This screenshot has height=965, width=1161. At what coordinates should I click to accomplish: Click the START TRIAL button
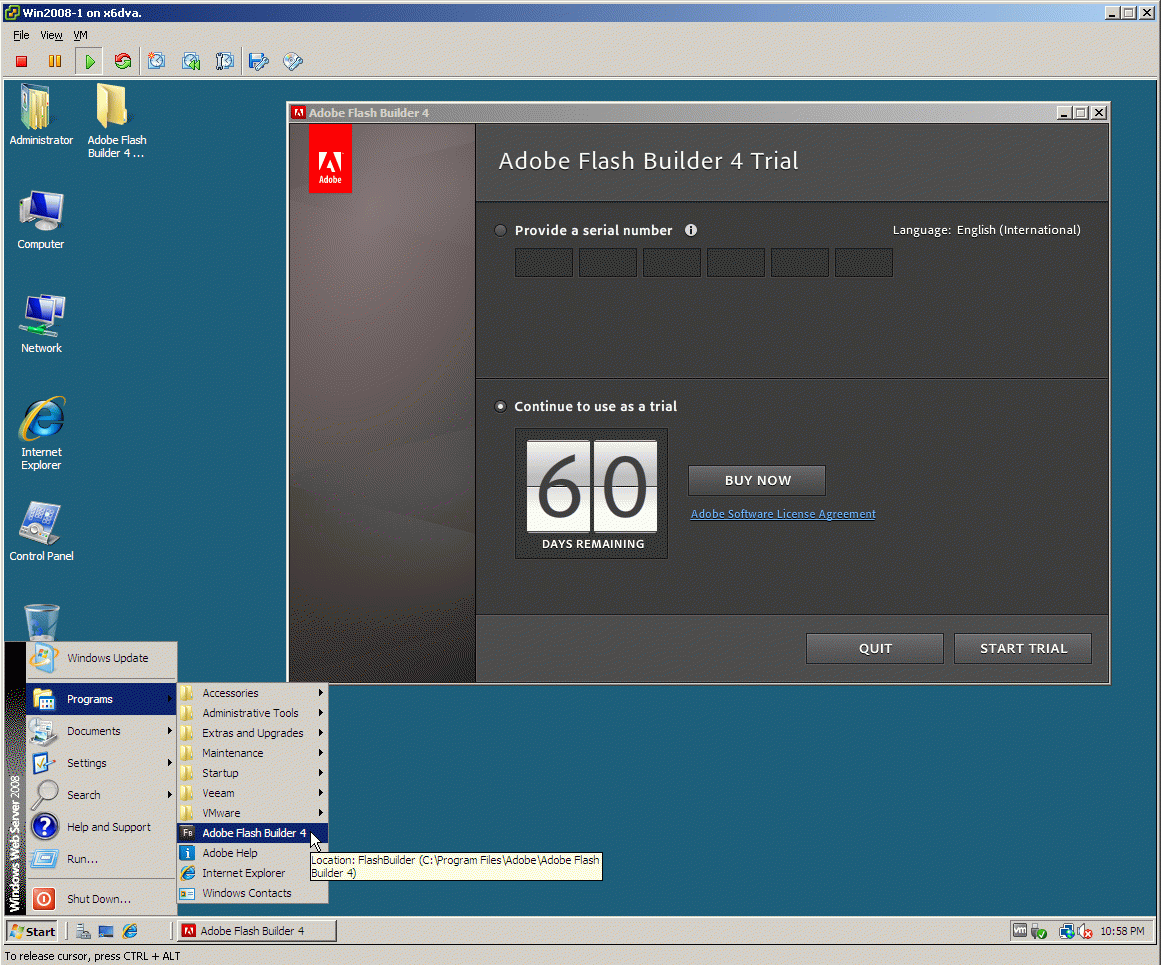pyautogui.click(x=1023, y=648)
